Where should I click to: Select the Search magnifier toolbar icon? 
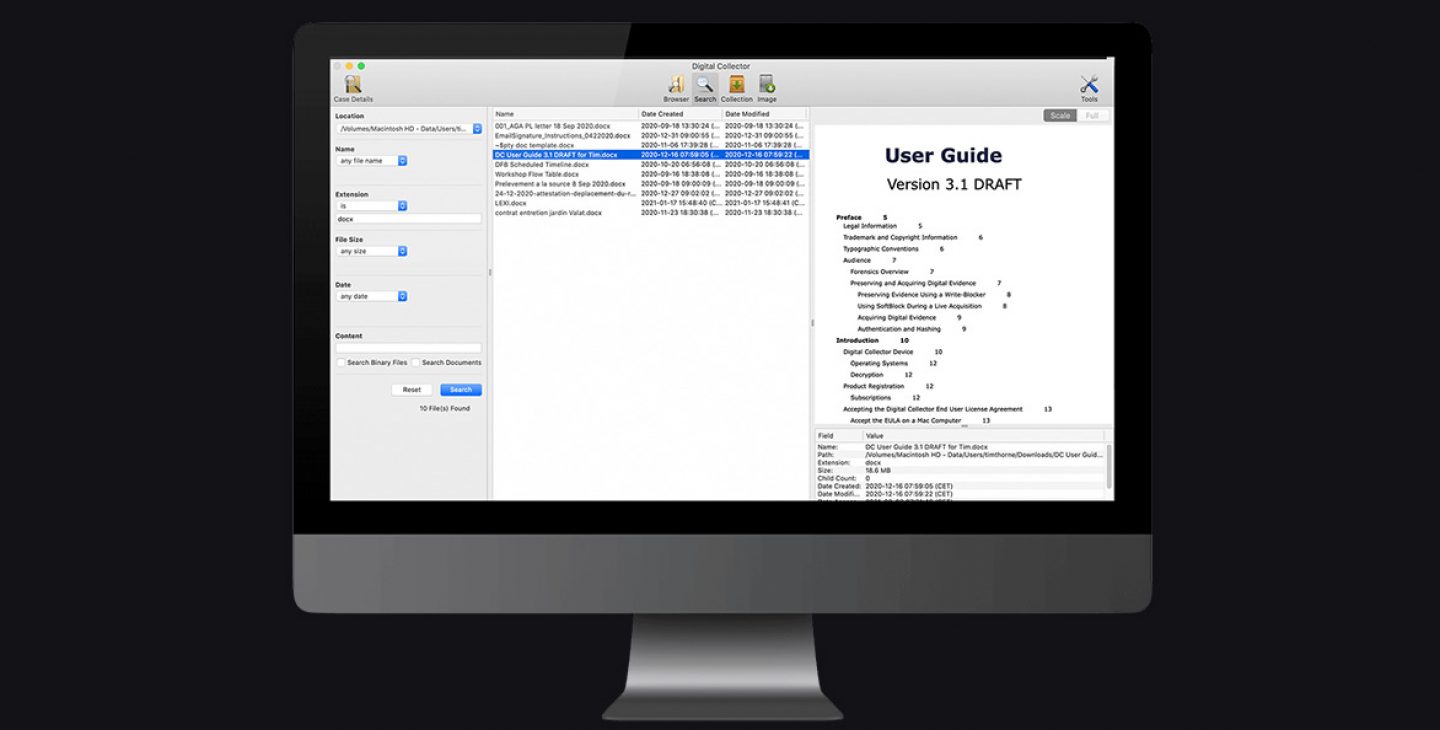click(705, 88)
